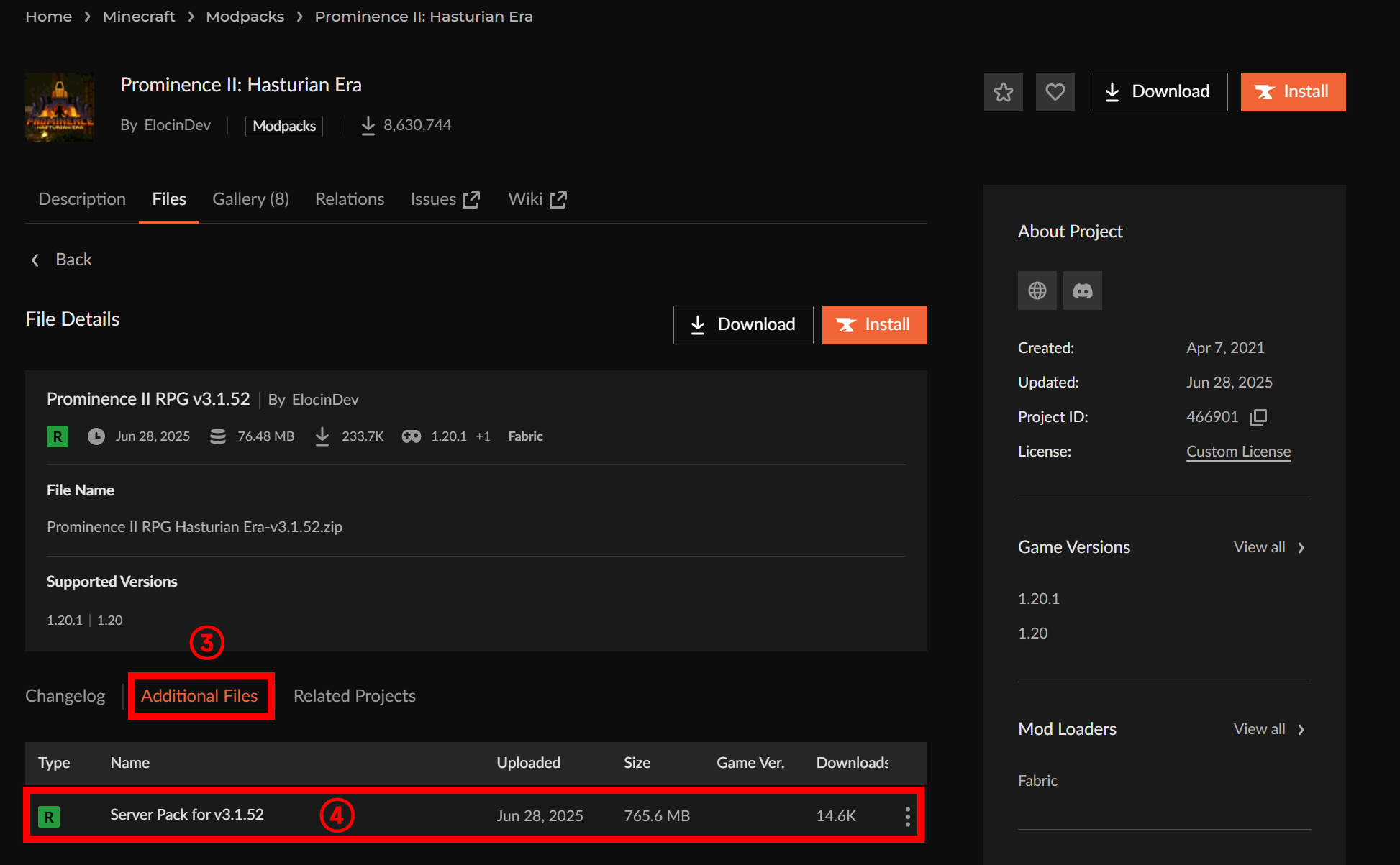The width and height of the screenshot is (1400, 865).
Task: Open the Issues external link tab
Action: tap(445, 199)
